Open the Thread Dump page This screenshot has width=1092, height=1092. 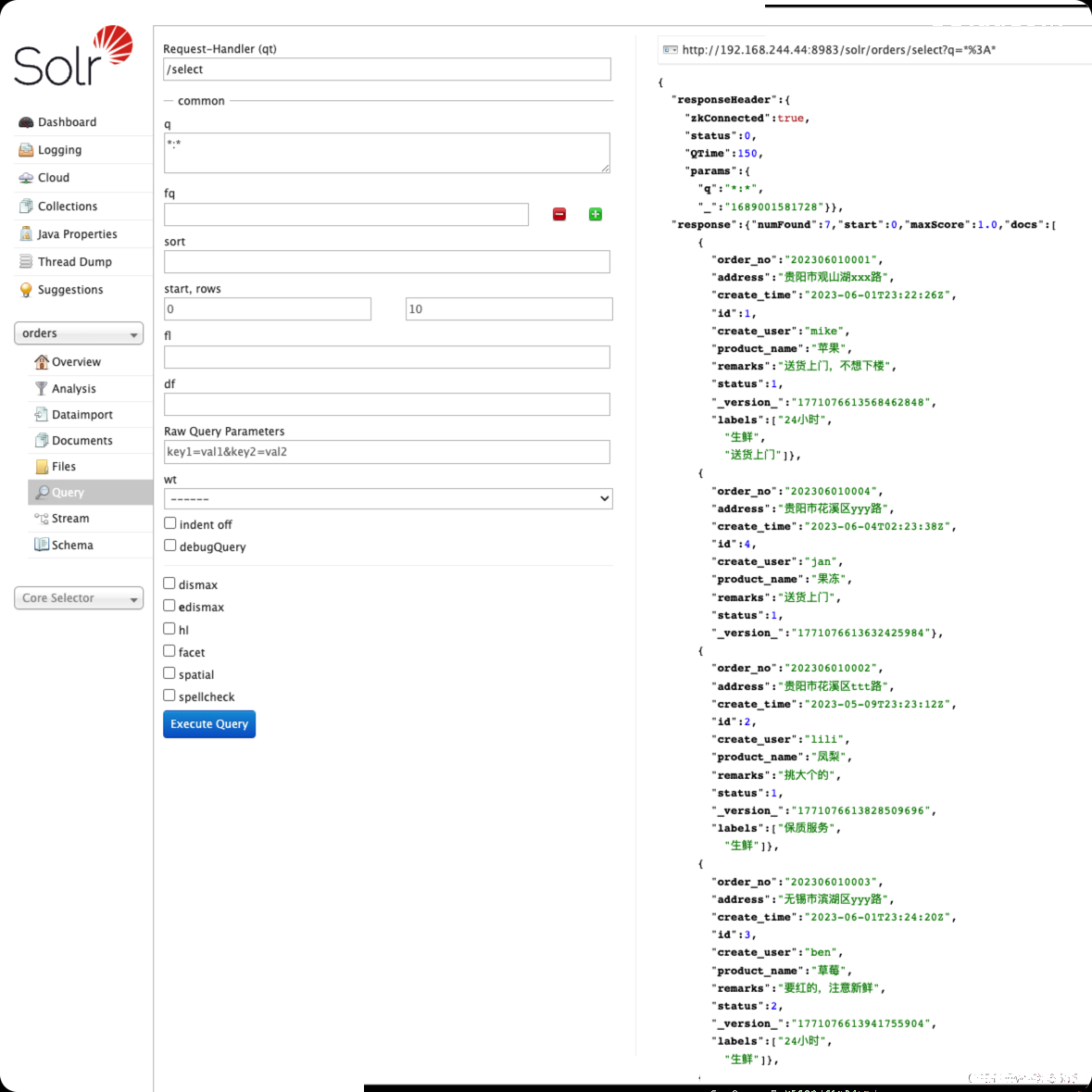point(74,262)
